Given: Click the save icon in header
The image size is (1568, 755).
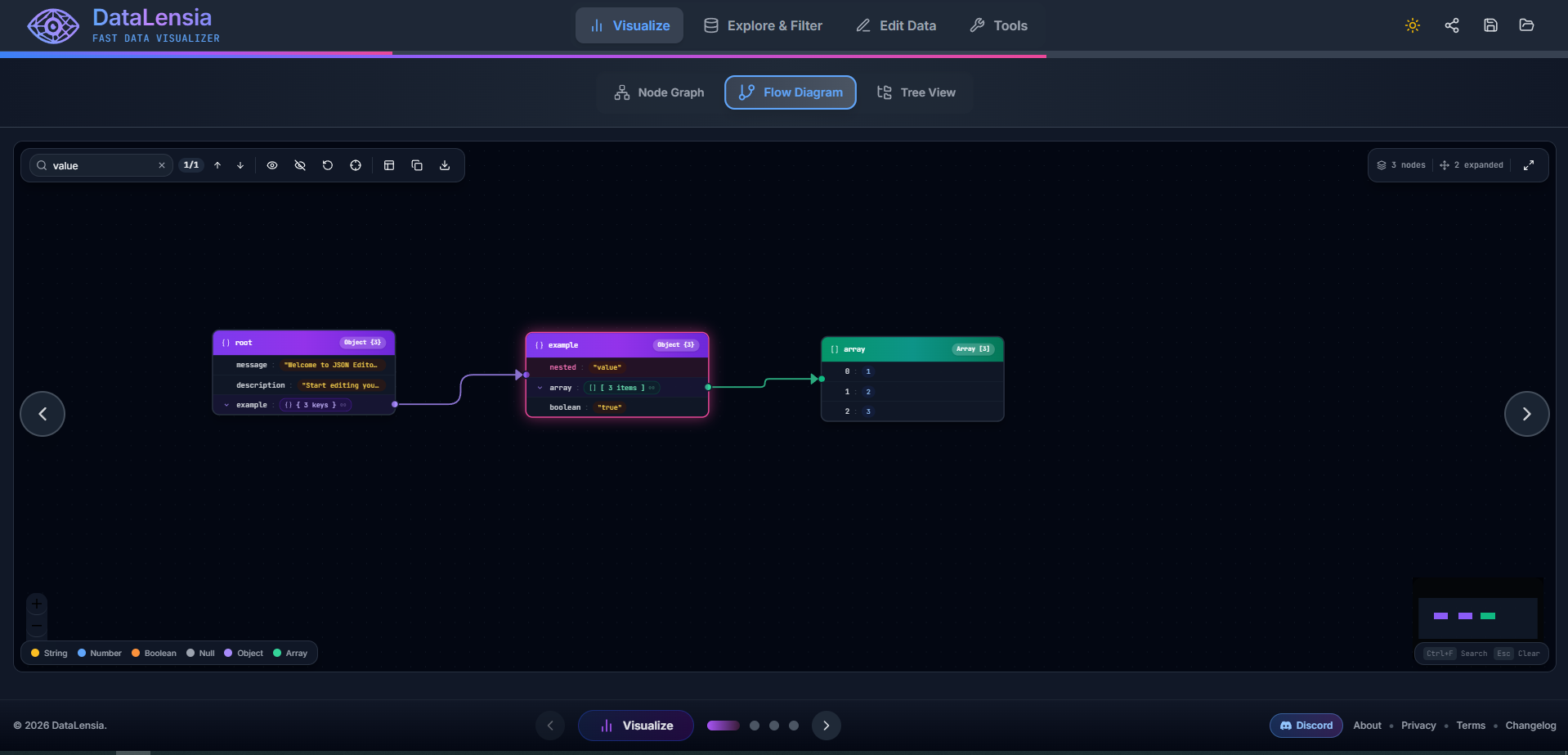Looking at the screenshot, I should pos(1490,25).
